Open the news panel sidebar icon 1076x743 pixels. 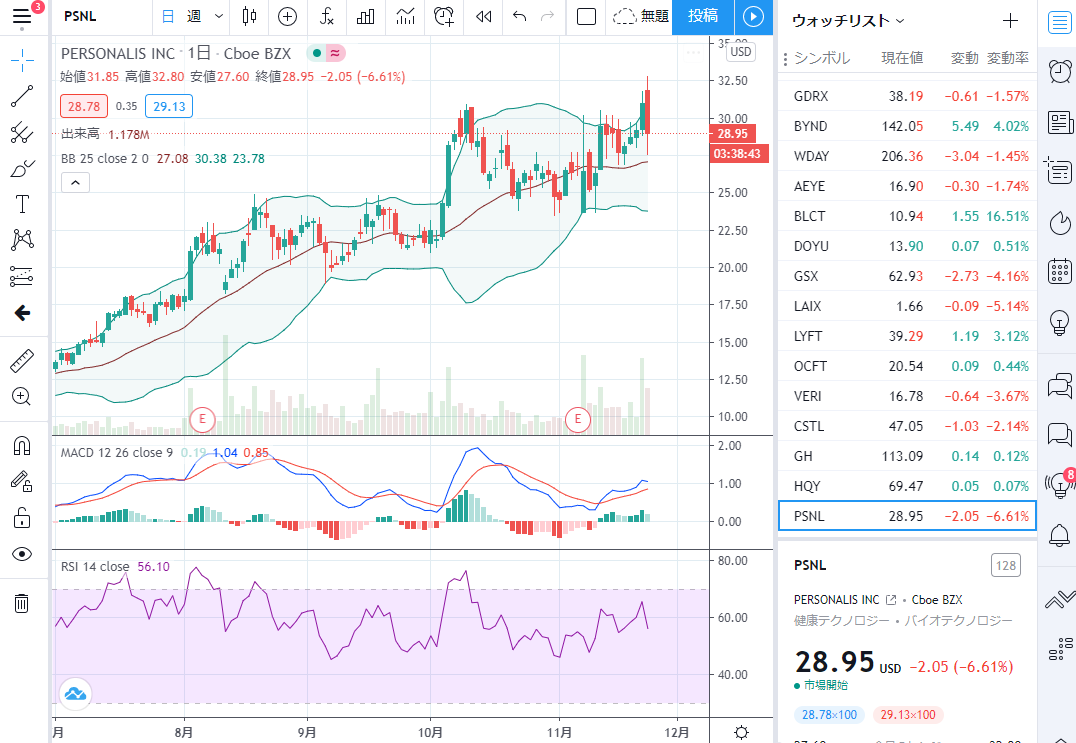click(x=1060, y=123)
